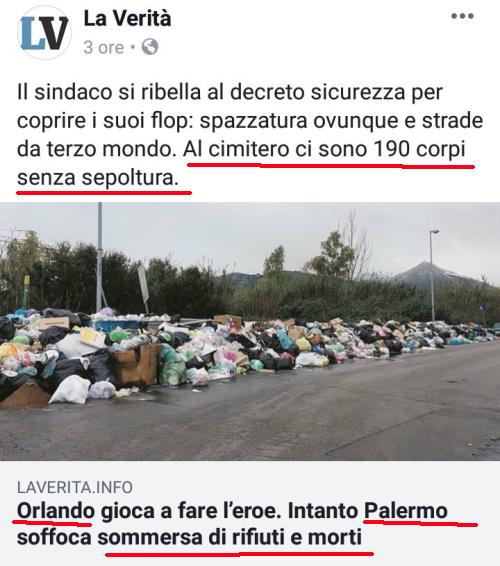500x566 pixels.
Task: Click the cardboard box in trash pile
Action: (136, 364)
